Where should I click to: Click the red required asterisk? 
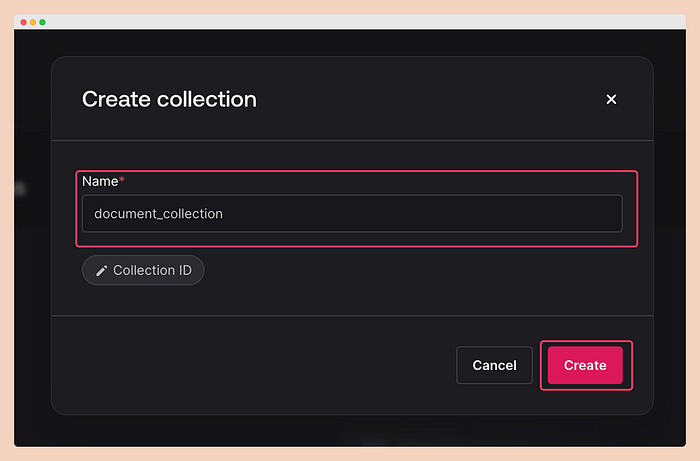tap(121, 179)
